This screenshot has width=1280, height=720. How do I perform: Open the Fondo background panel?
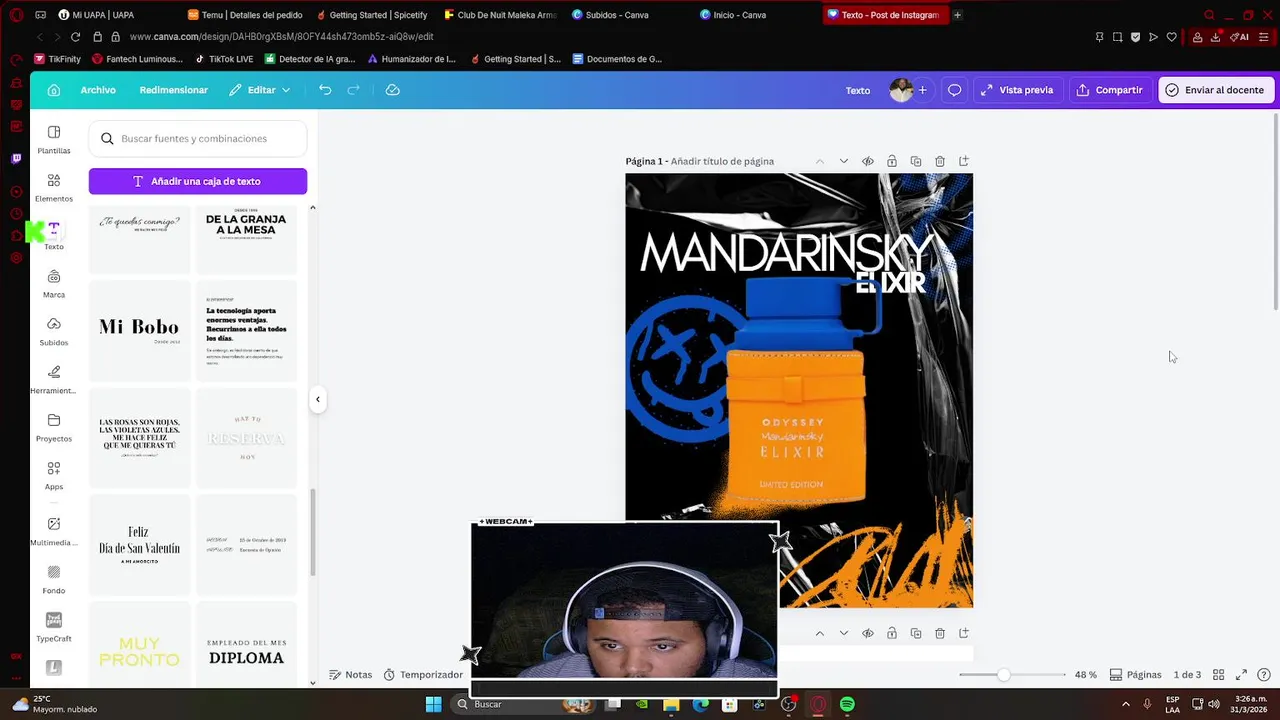(54, 579)
